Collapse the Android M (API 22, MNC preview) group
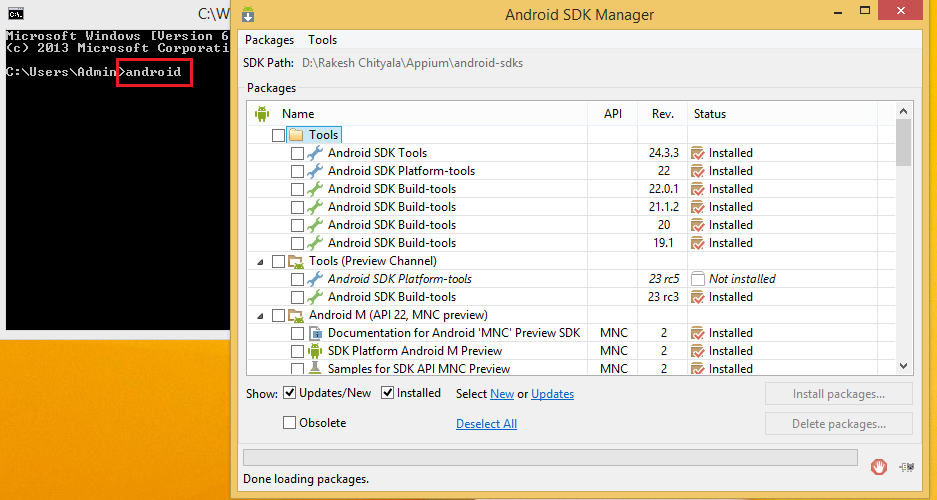The height and width of the screenshot is (500, 937). (x=260, y=315)
